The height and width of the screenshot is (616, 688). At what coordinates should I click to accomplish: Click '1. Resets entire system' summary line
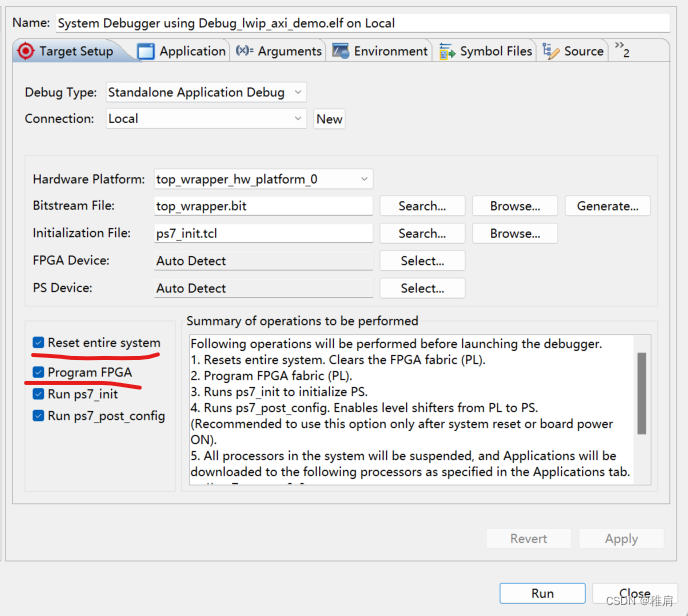click(338, 360)
